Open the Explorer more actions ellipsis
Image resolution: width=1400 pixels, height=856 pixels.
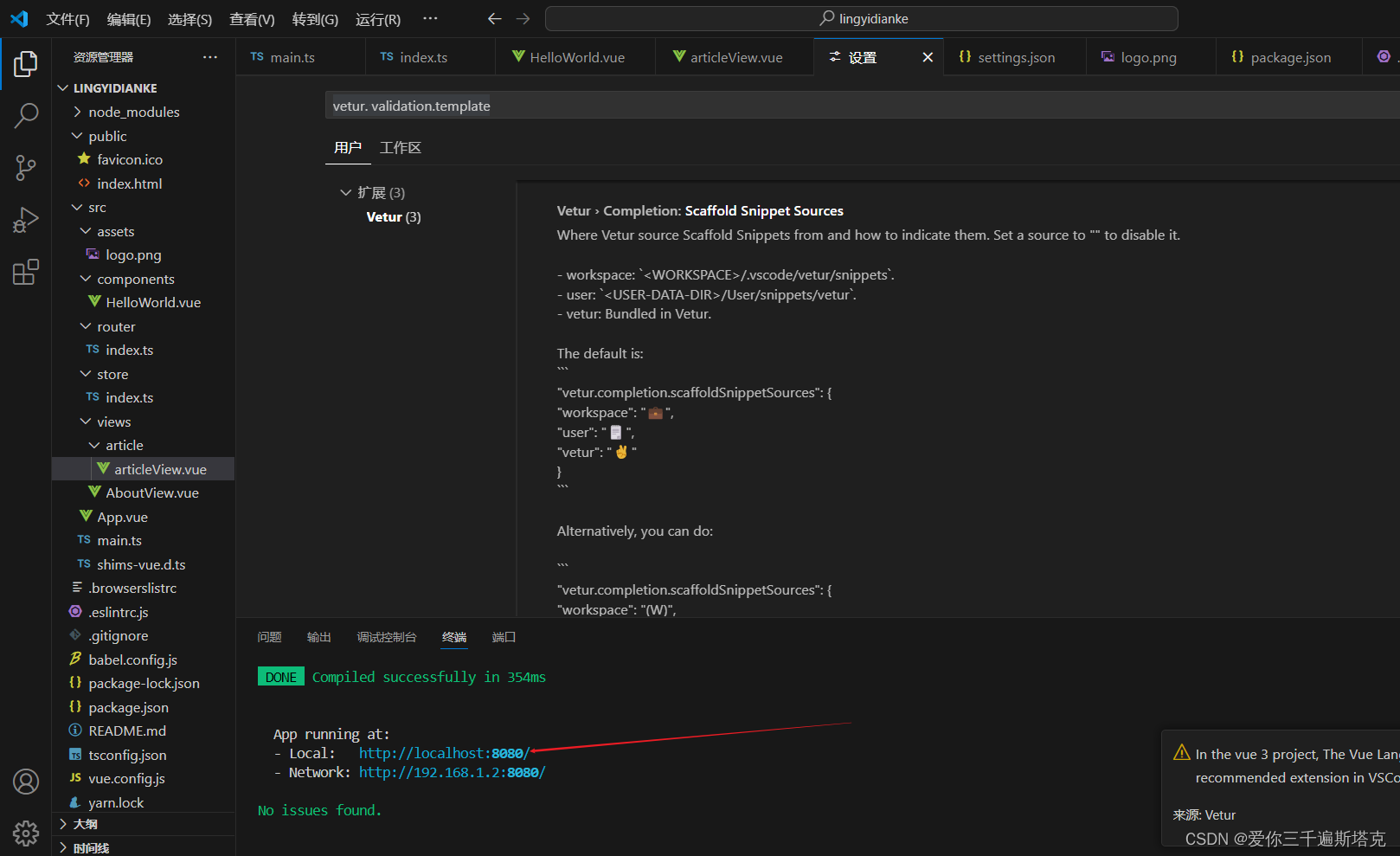coord(209,56)
